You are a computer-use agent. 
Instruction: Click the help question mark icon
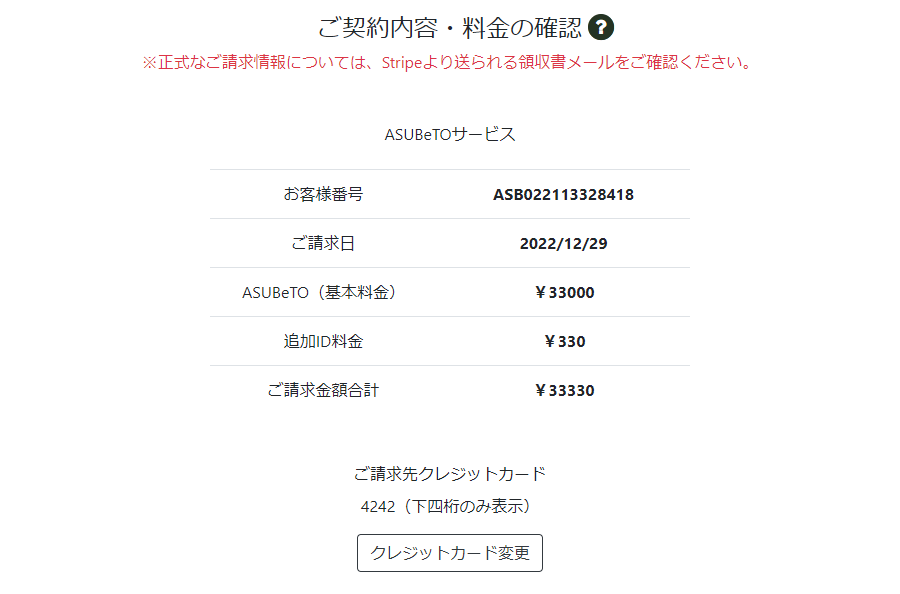pyautogui.click(x=601, y=28)
